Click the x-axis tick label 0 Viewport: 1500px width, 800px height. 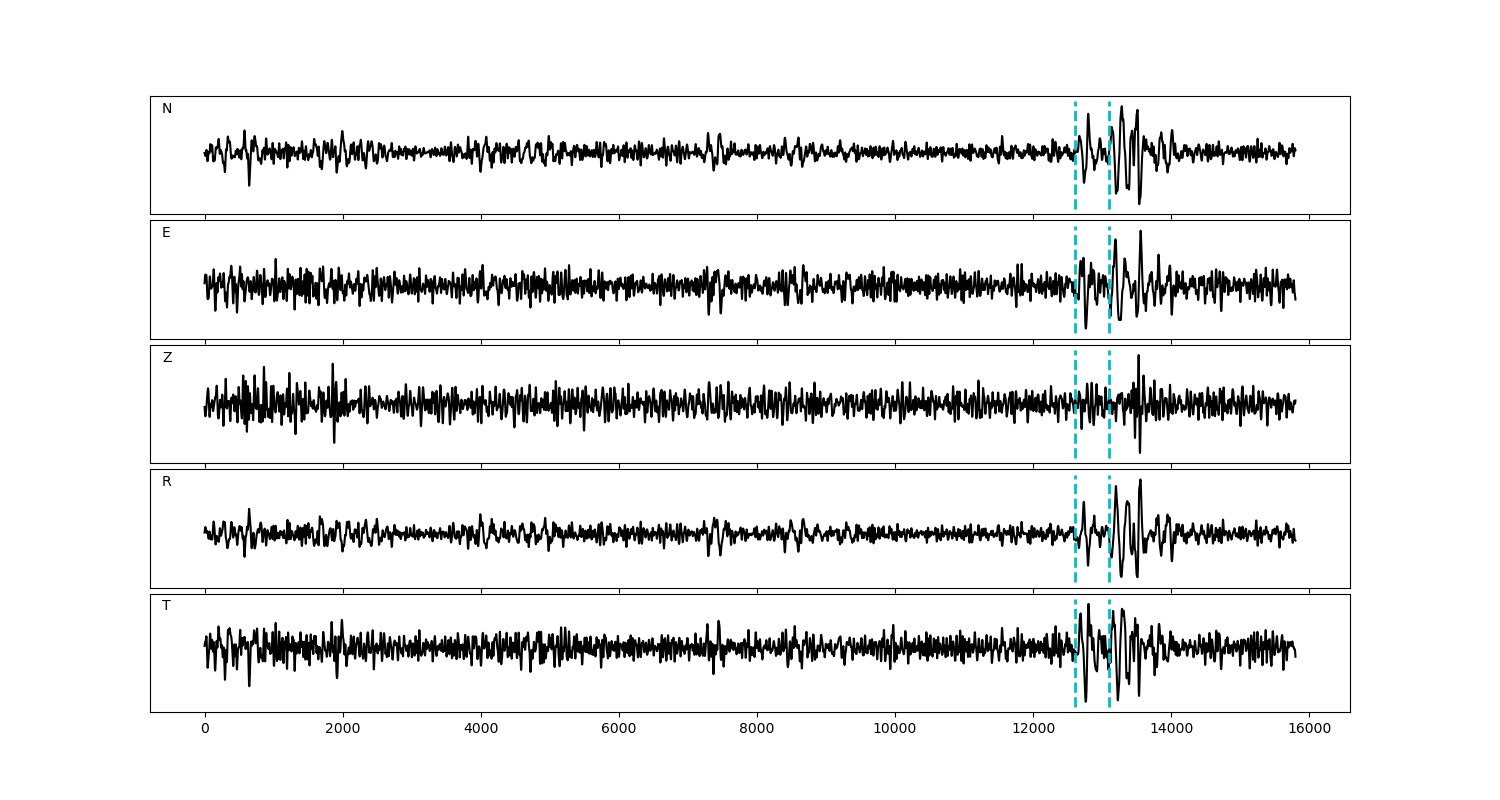[205, 730]
